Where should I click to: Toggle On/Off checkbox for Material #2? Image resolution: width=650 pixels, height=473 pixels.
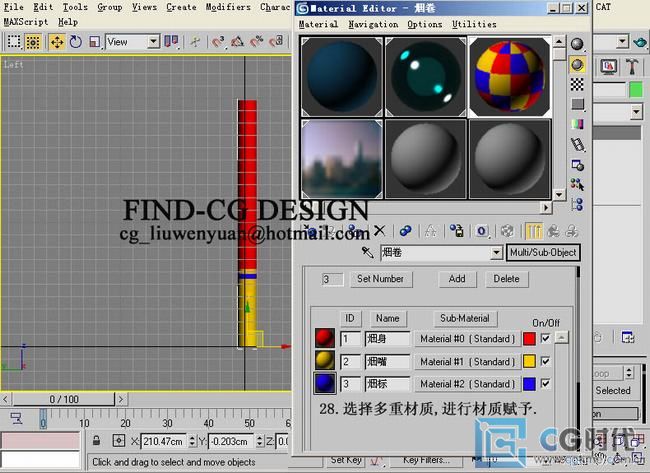pos(545,383)
